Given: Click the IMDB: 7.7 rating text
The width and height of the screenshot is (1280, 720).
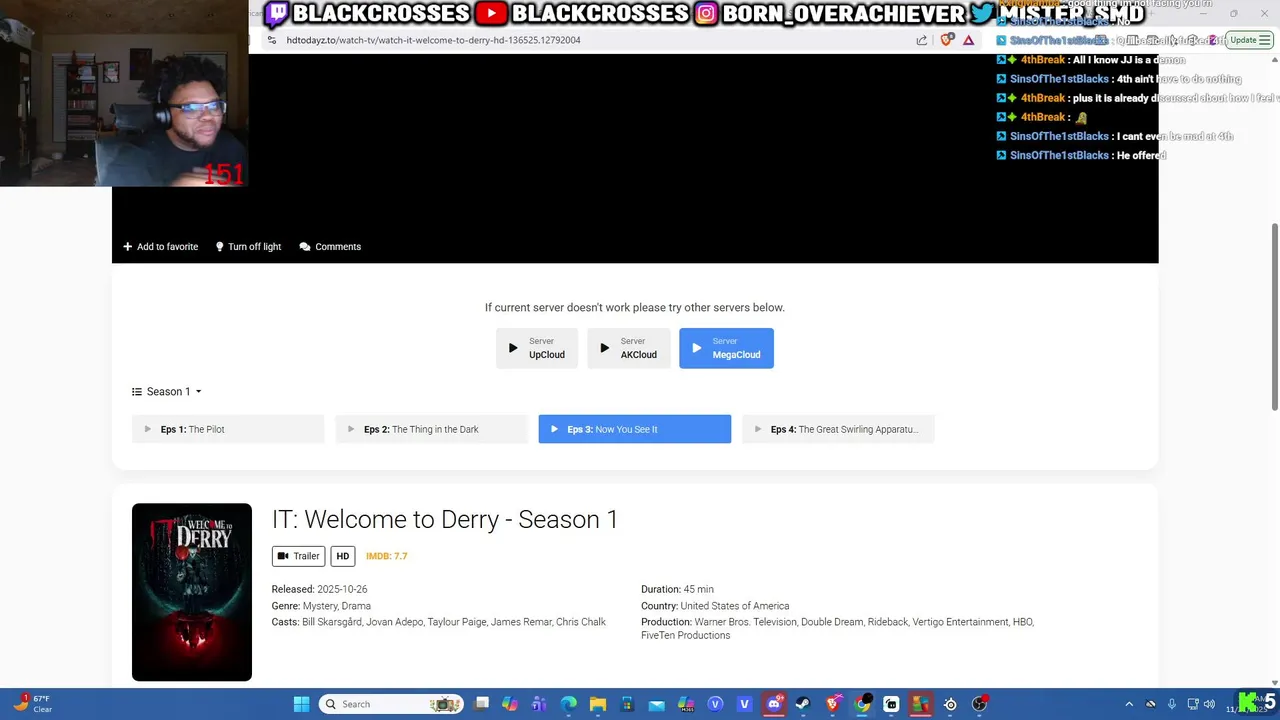Looking at the screenshot, I should pyautogui.click(x=387, y=556).
